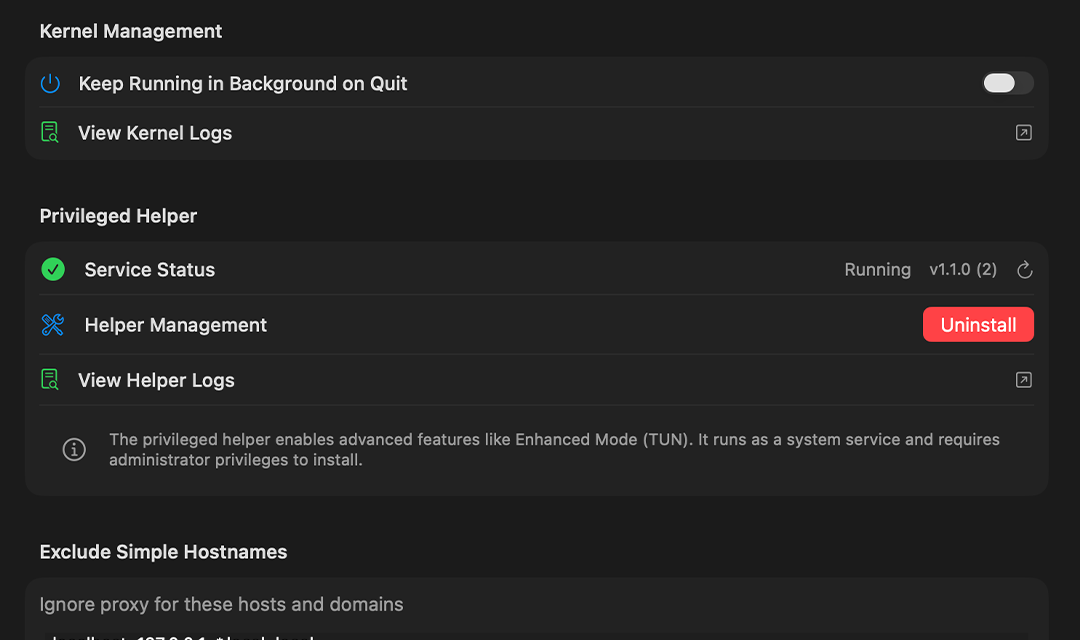Click the green log icon beside View Kernel Logs
The width and height of the screenshot is (1080, 640).
pos(50,131)
